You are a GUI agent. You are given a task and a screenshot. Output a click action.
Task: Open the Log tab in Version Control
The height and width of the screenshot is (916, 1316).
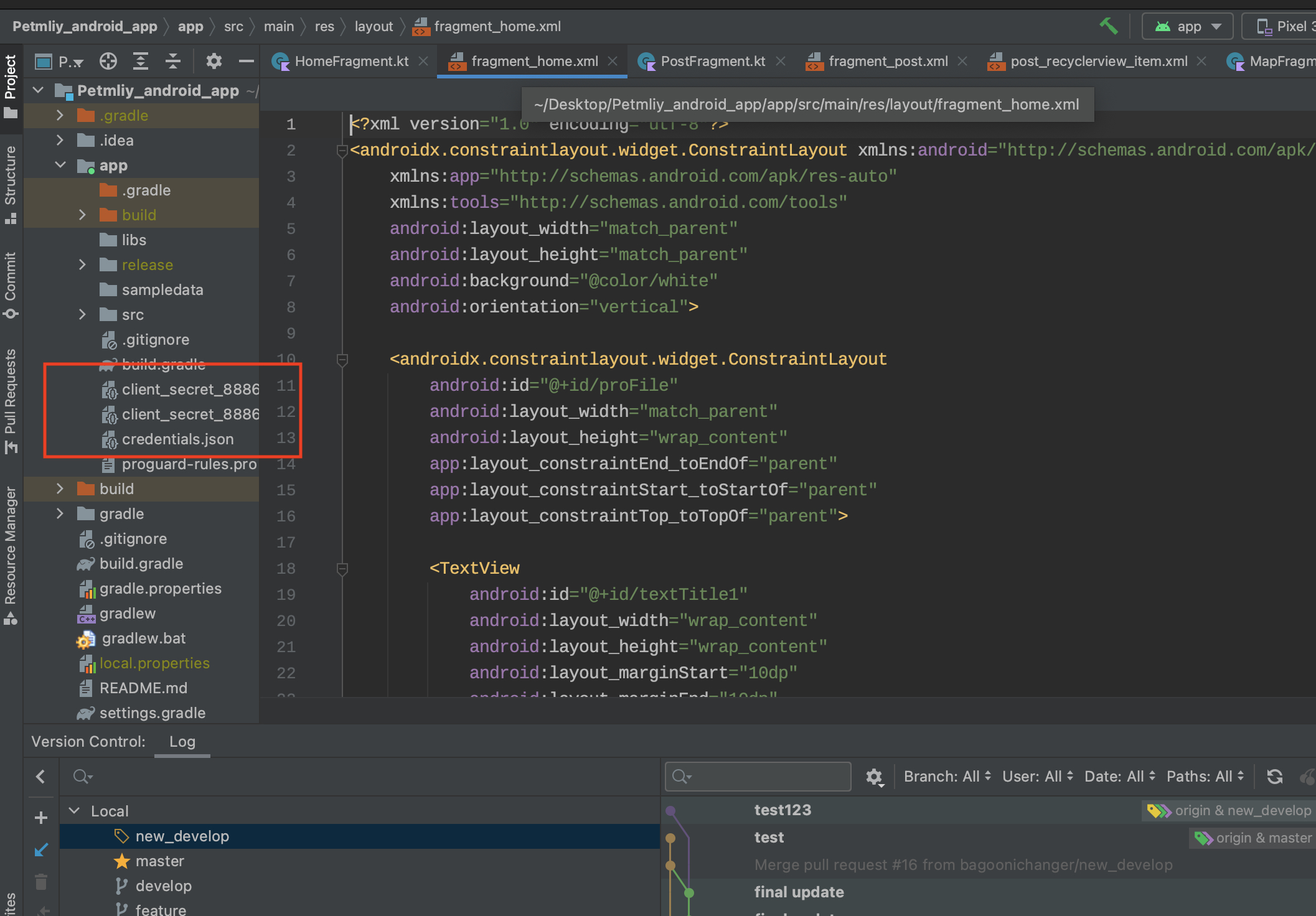tap(182, 742)
